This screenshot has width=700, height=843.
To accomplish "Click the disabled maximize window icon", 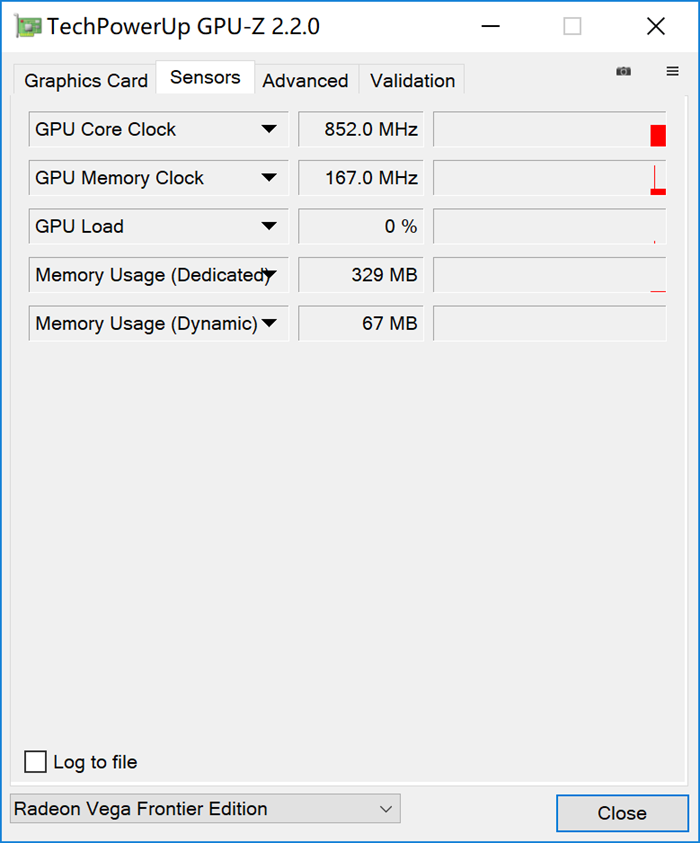I will [x=572, y=26].
